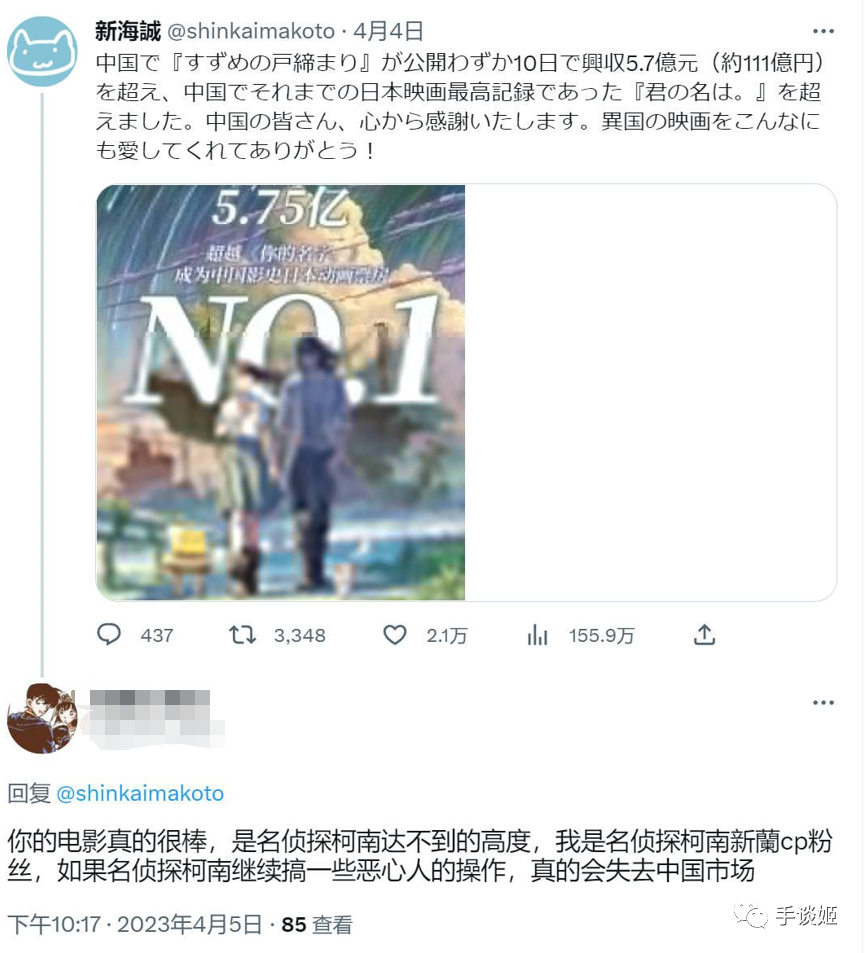This screenshot has height=953, width=865.
Task: Share the tweet via upload icon
Action: coord(704,635)
